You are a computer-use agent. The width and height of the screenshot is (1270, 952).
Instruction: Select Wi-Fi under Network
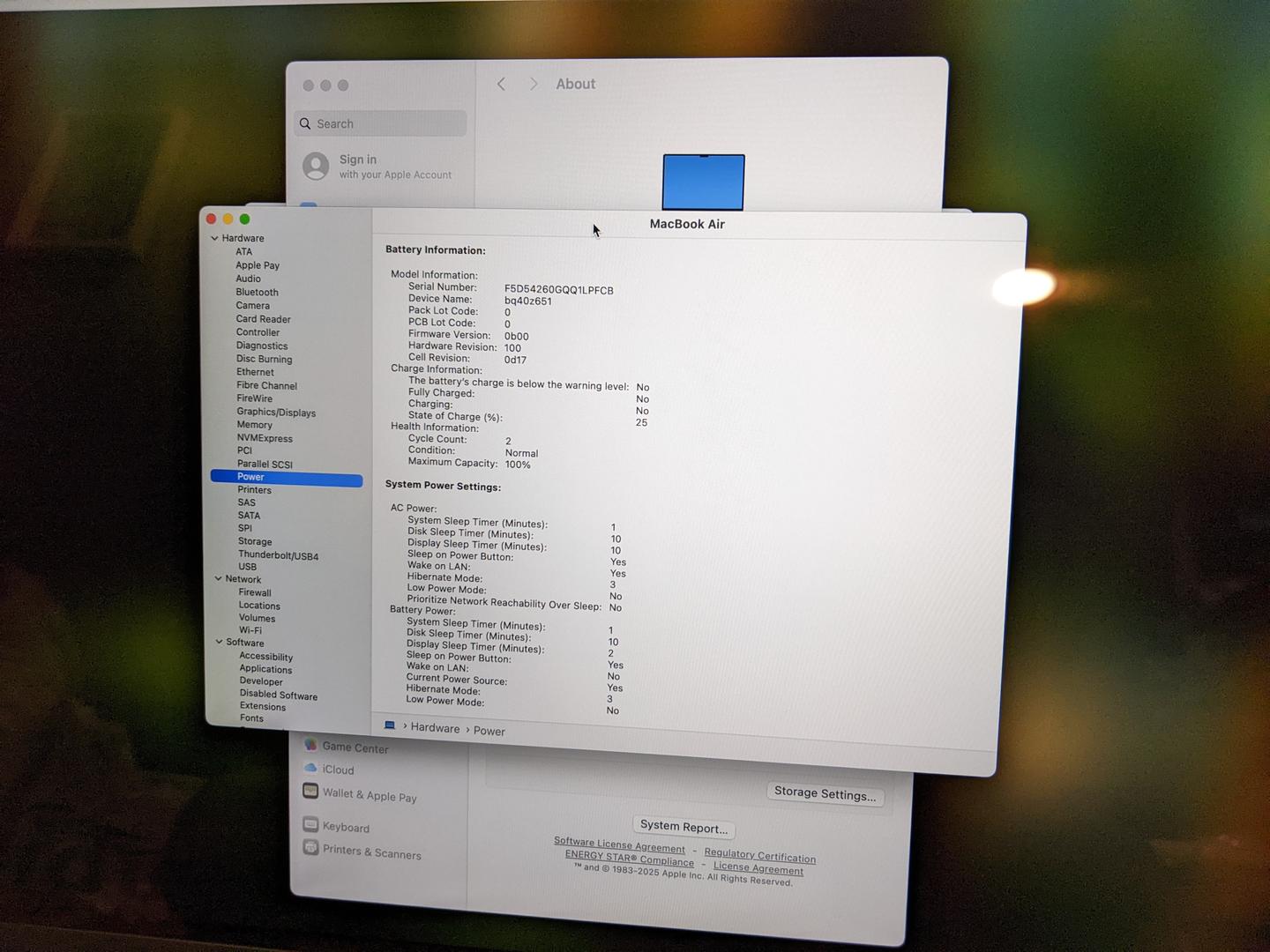pos(250,630)
